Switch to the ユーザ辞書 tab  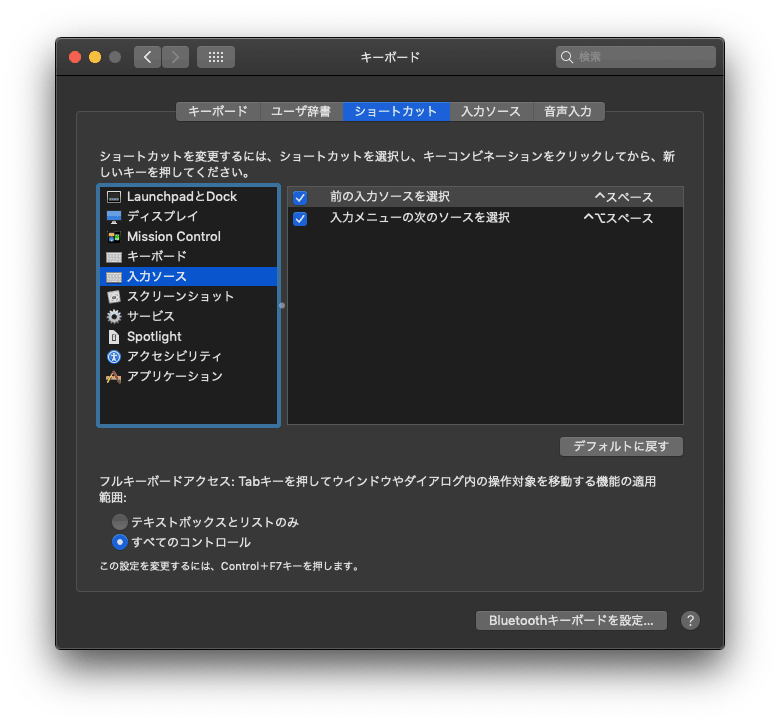click(301, 111)
